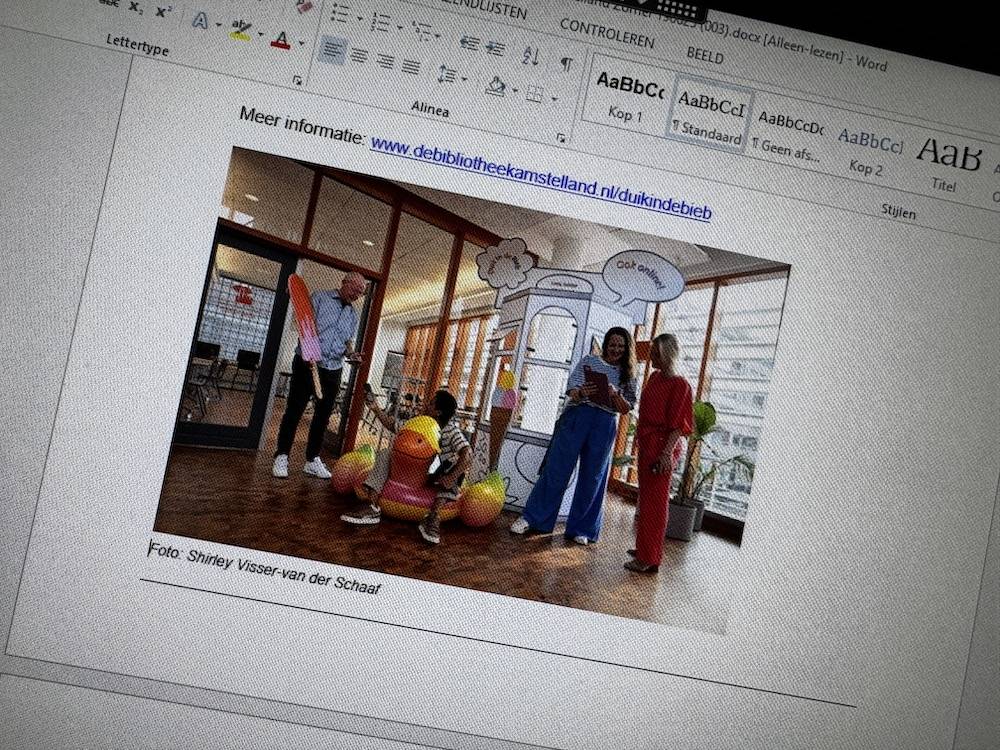Select the library photo in the document
The height and width of the screenshot is (750, 1000).
(x=472, y=389)
